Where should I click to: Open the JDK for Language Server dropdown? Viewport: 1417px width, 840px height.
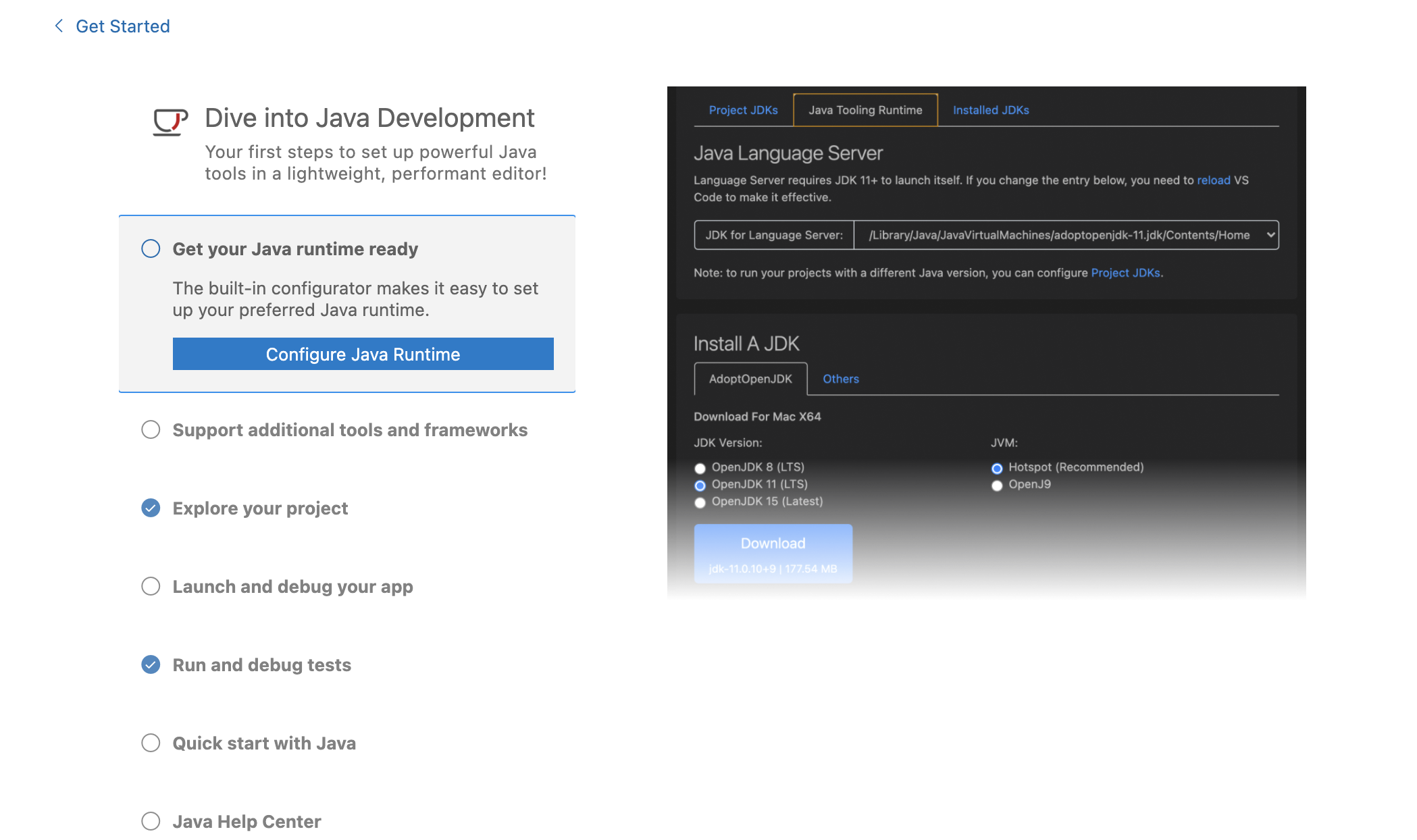[x=1066, y=235]
